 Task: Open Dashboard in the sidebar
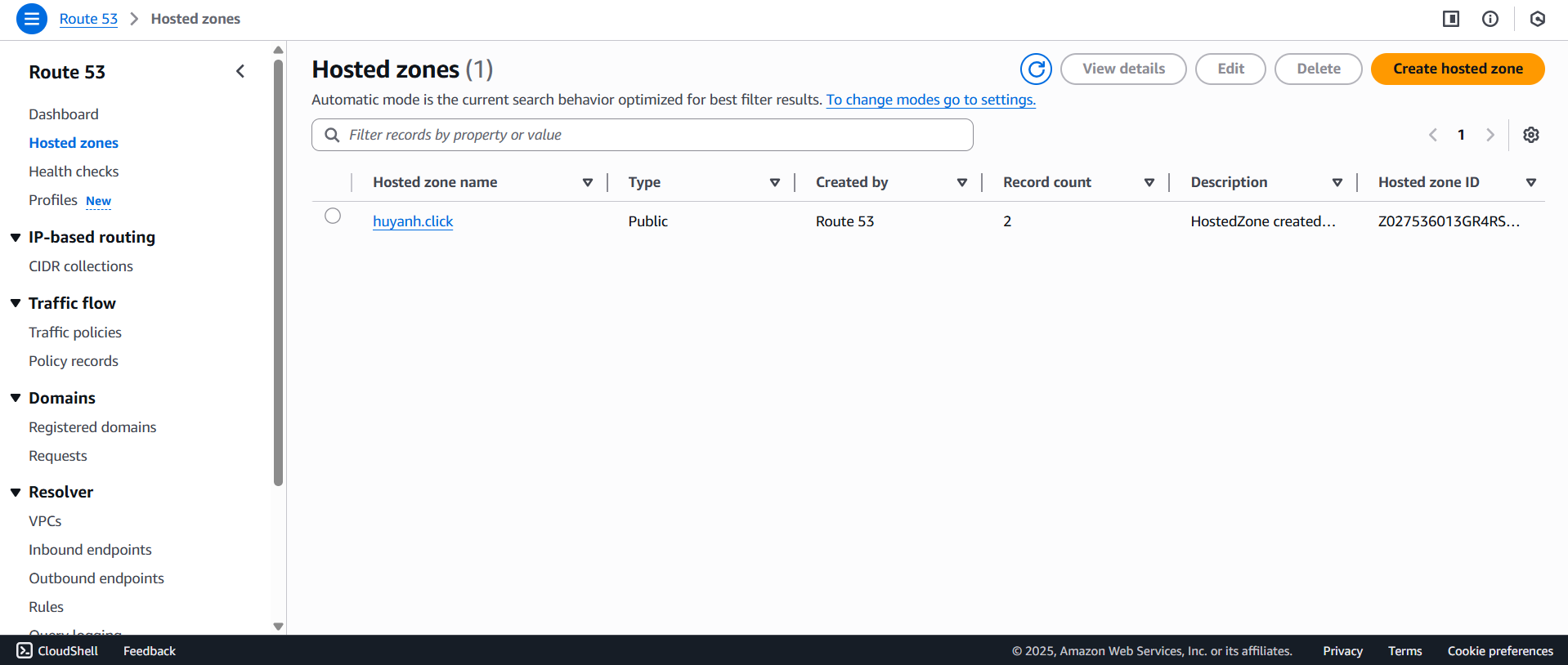coord(64,114)
